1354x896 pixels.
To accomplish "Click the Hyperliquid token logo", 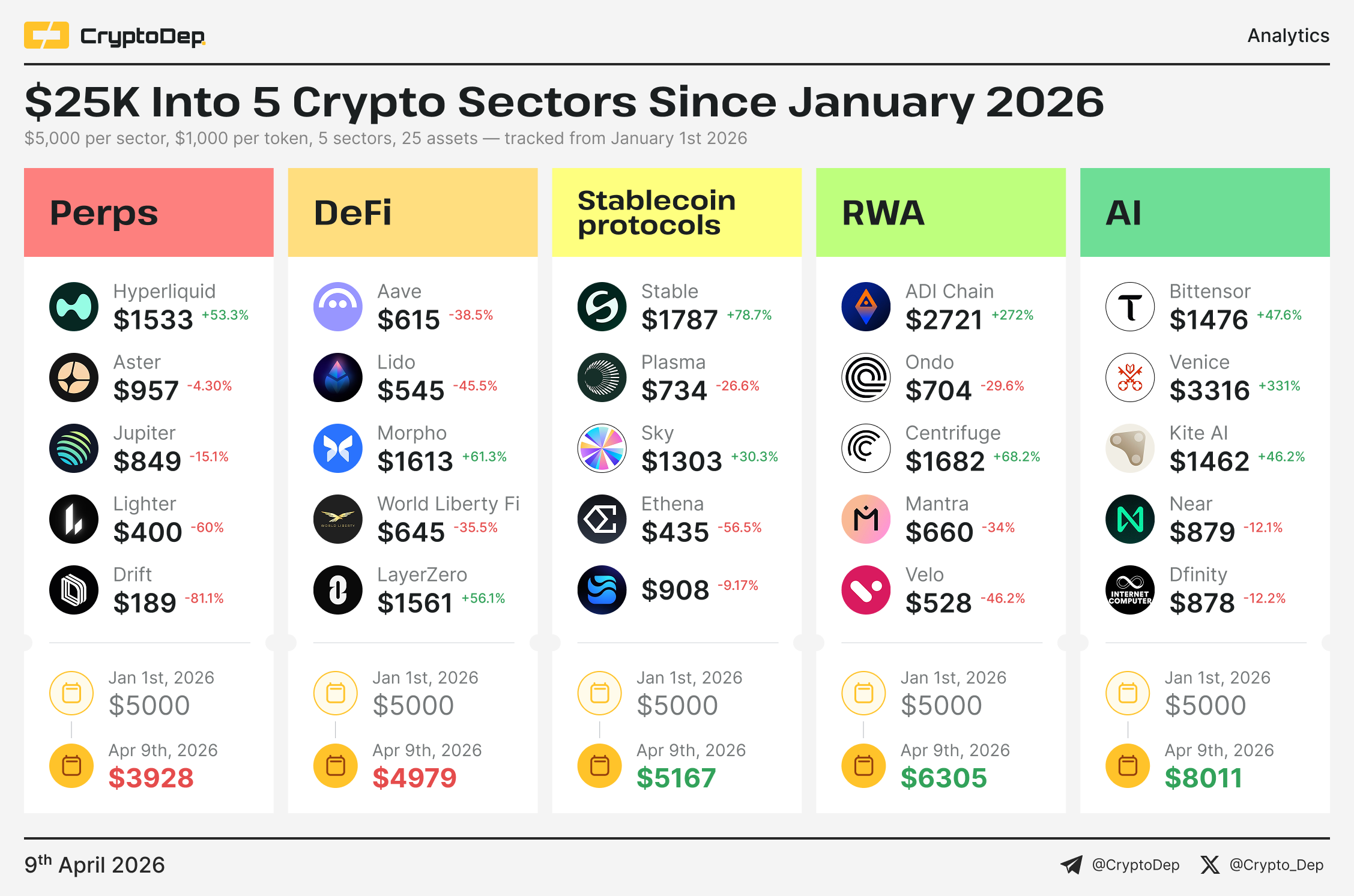I will pyautogui.click(x=74, y=307).
